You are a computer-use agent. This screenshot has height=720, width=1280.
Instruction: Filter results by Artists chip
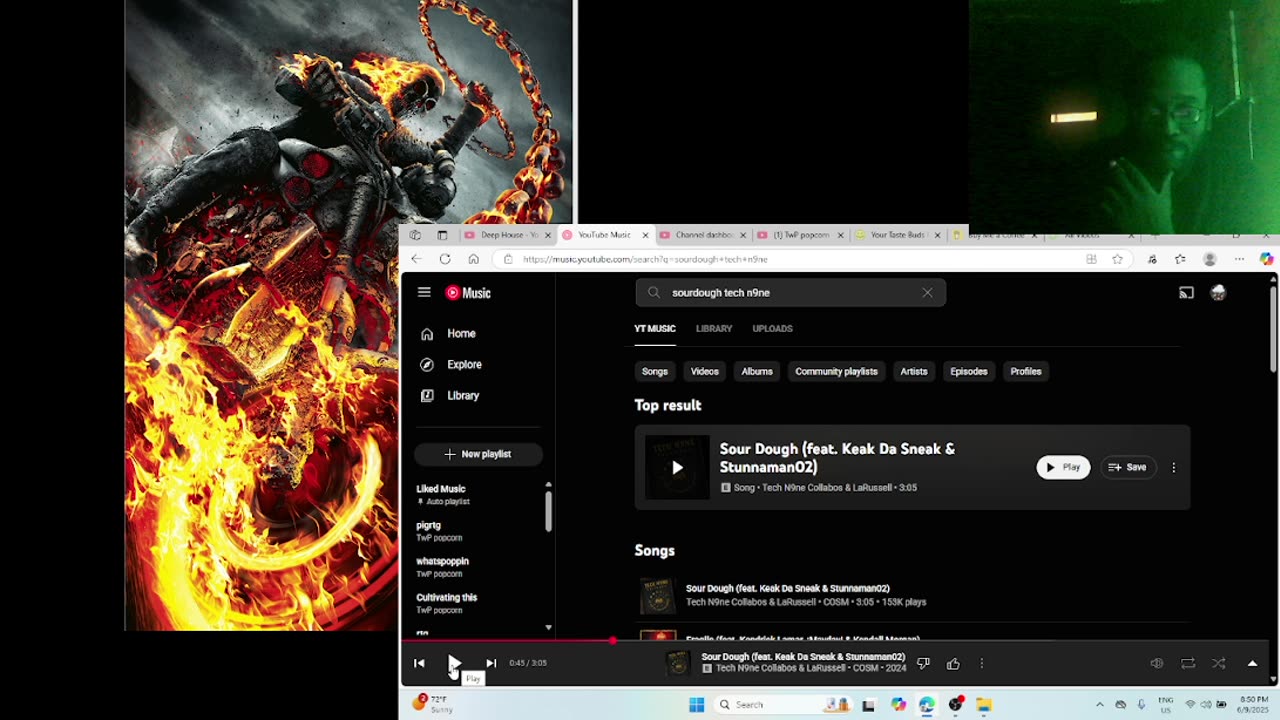pos(914,372)
